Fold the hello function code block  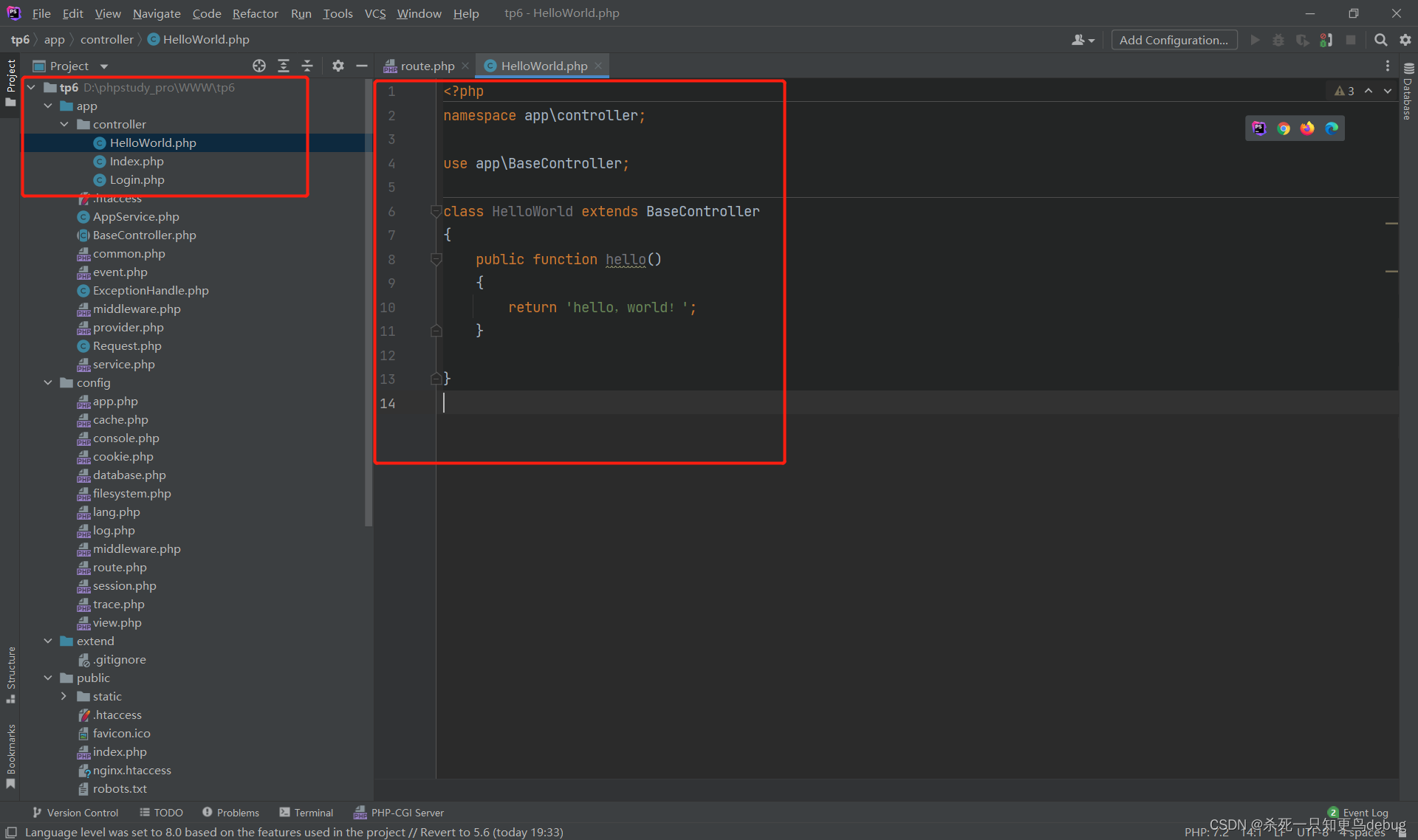(x=436, y=259)
